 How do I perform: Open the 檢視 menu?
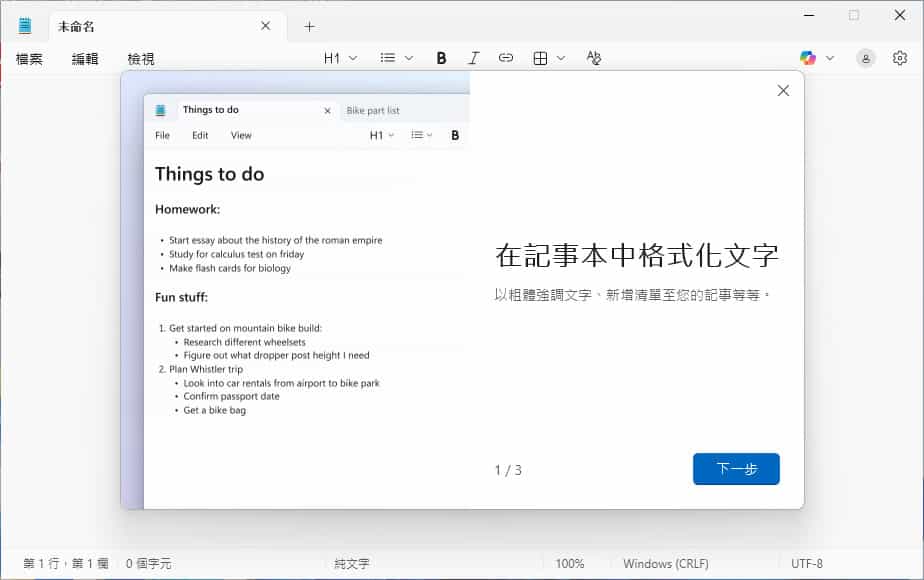(x=140, y=58)
